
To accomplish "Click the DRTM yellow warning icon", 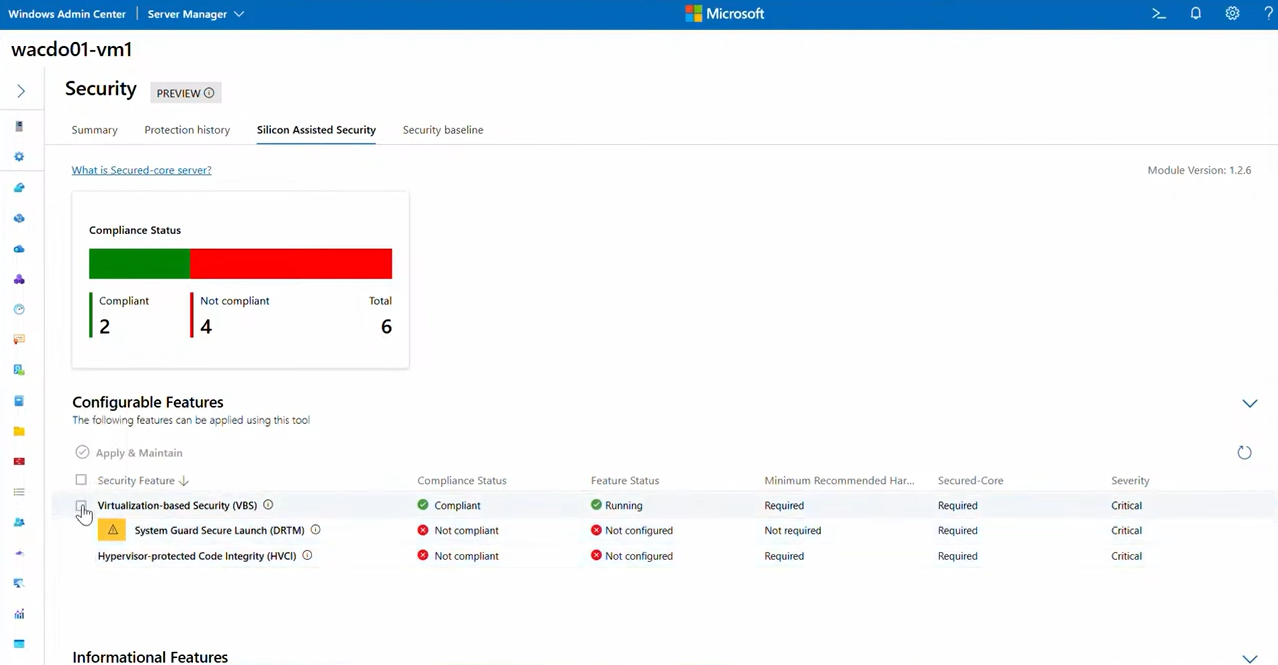I will (113, 530).
